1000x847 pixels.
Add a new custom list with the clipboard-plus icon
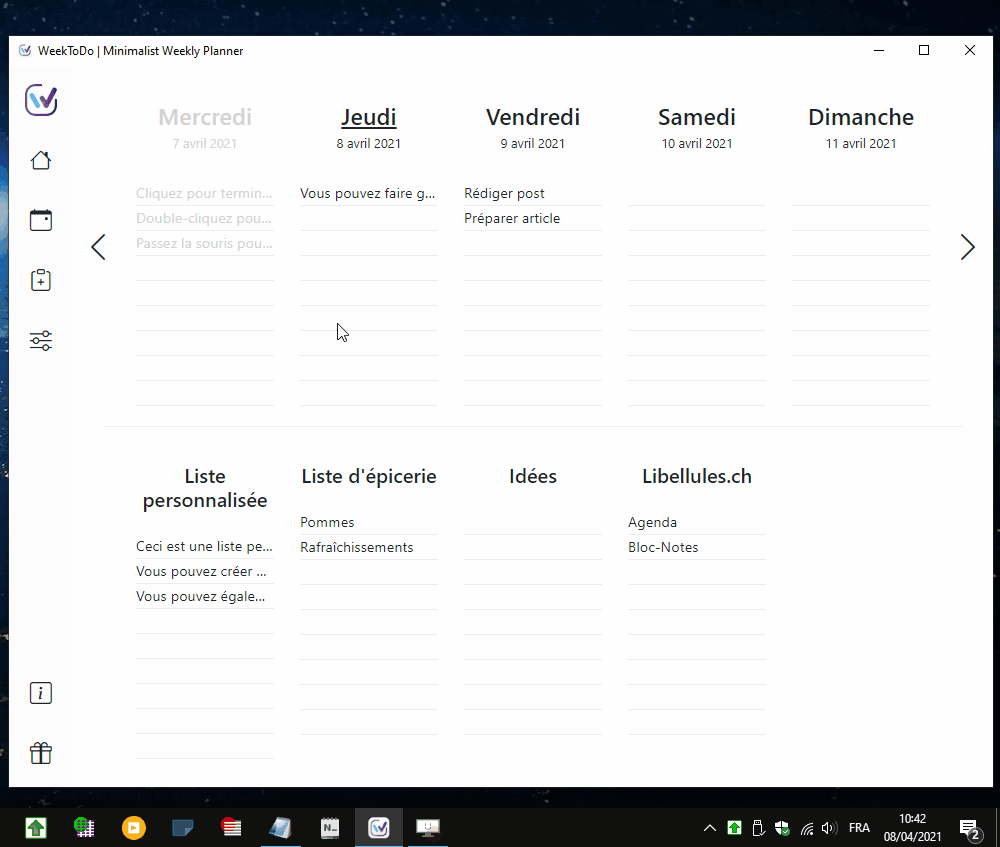41,280
